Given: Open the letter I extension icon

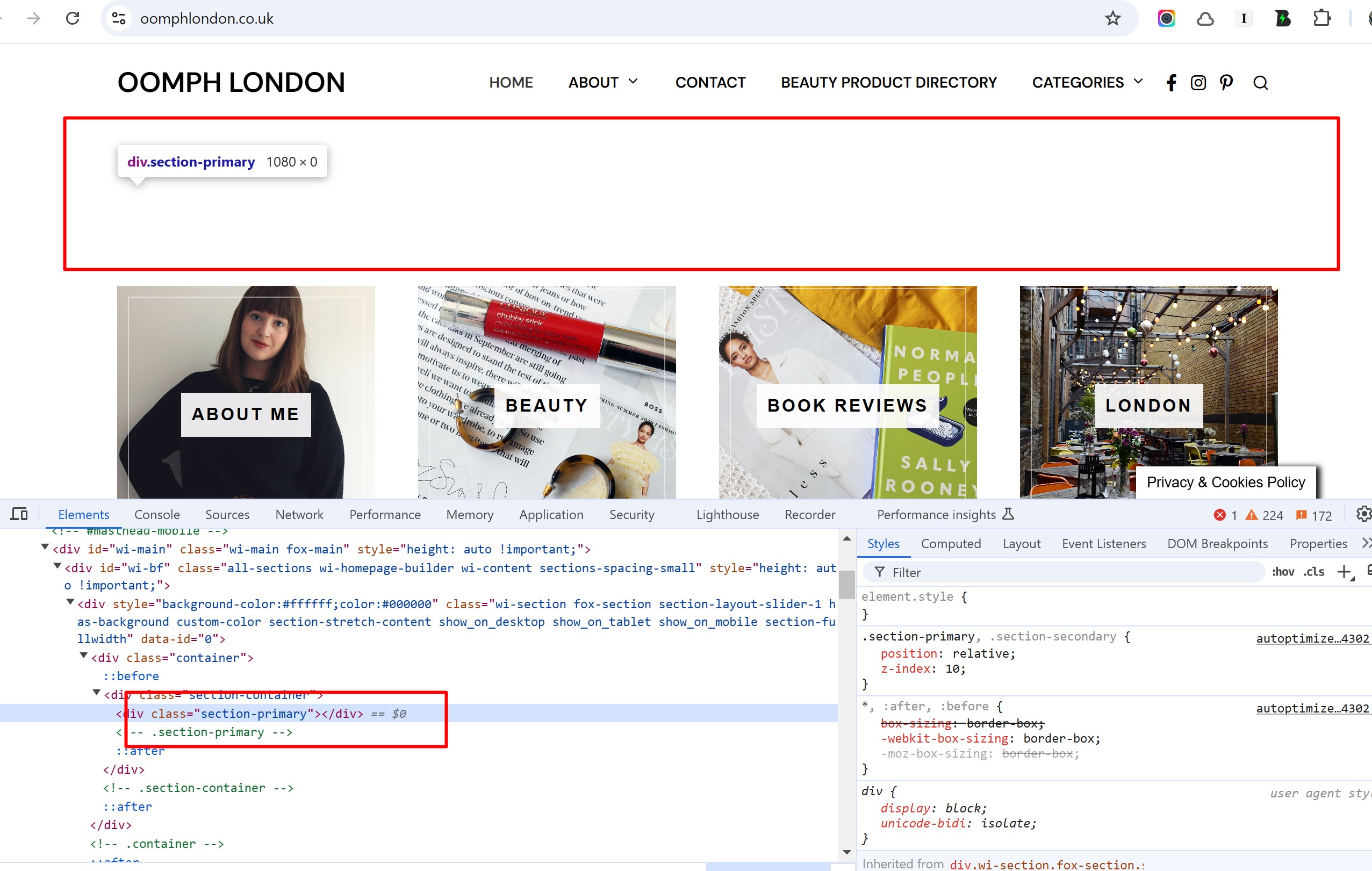Looking at the screenshot, I should tap(1244, 18).
